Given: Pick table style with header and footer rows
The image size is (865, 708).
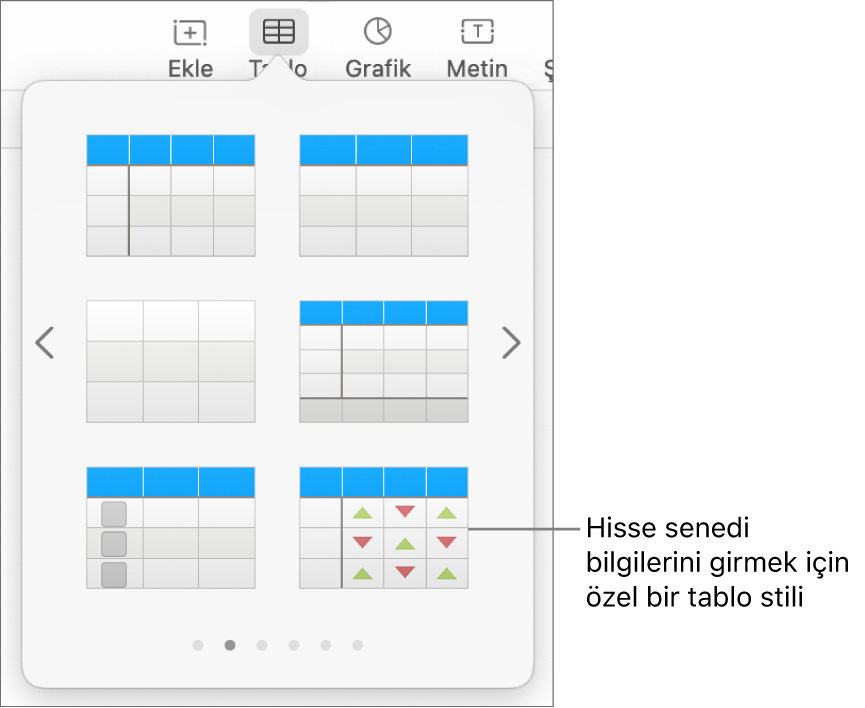Looking at the screenshot, I should coord(384,361).
